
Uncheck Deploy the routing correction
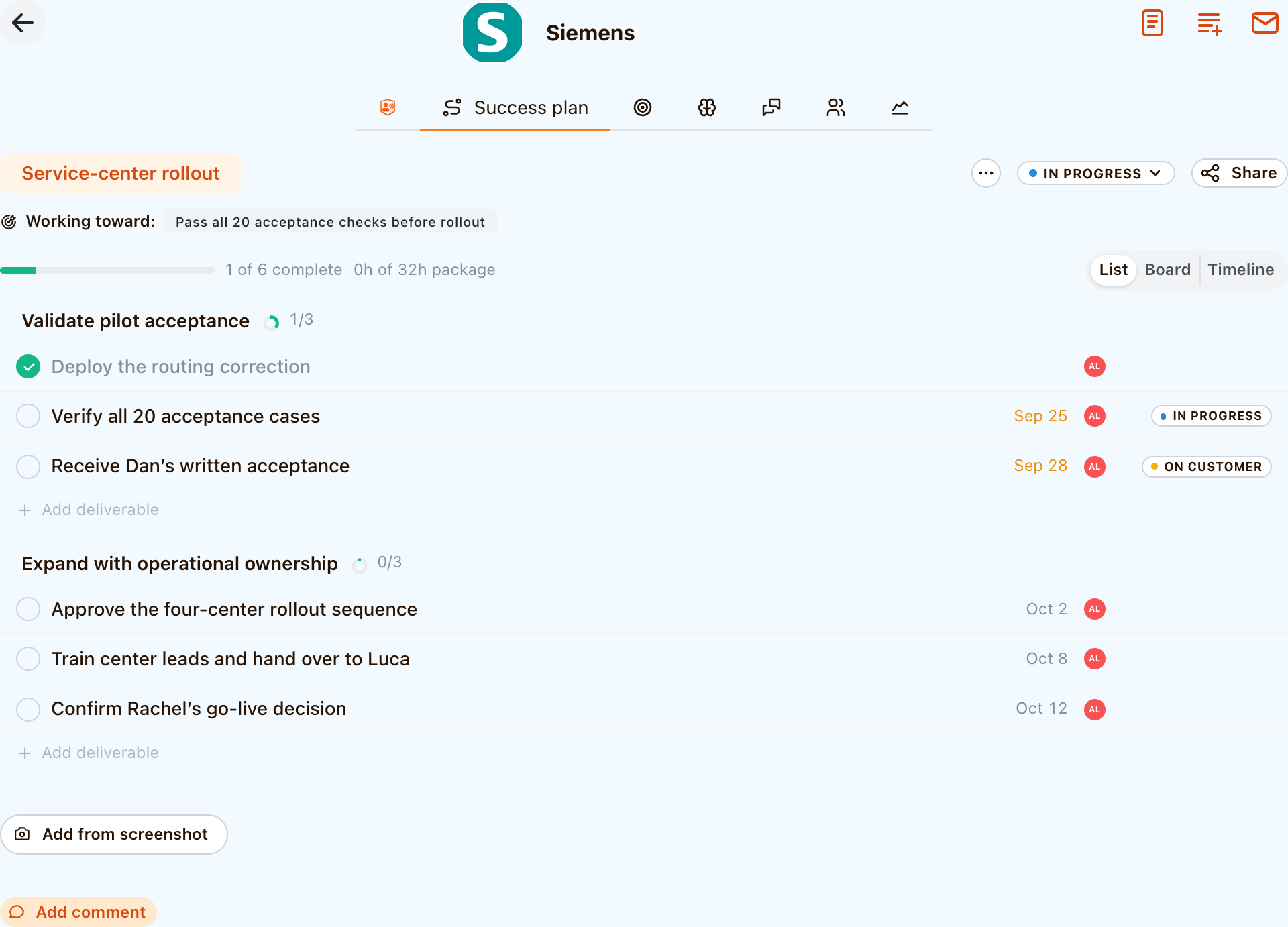coord(28,366)
